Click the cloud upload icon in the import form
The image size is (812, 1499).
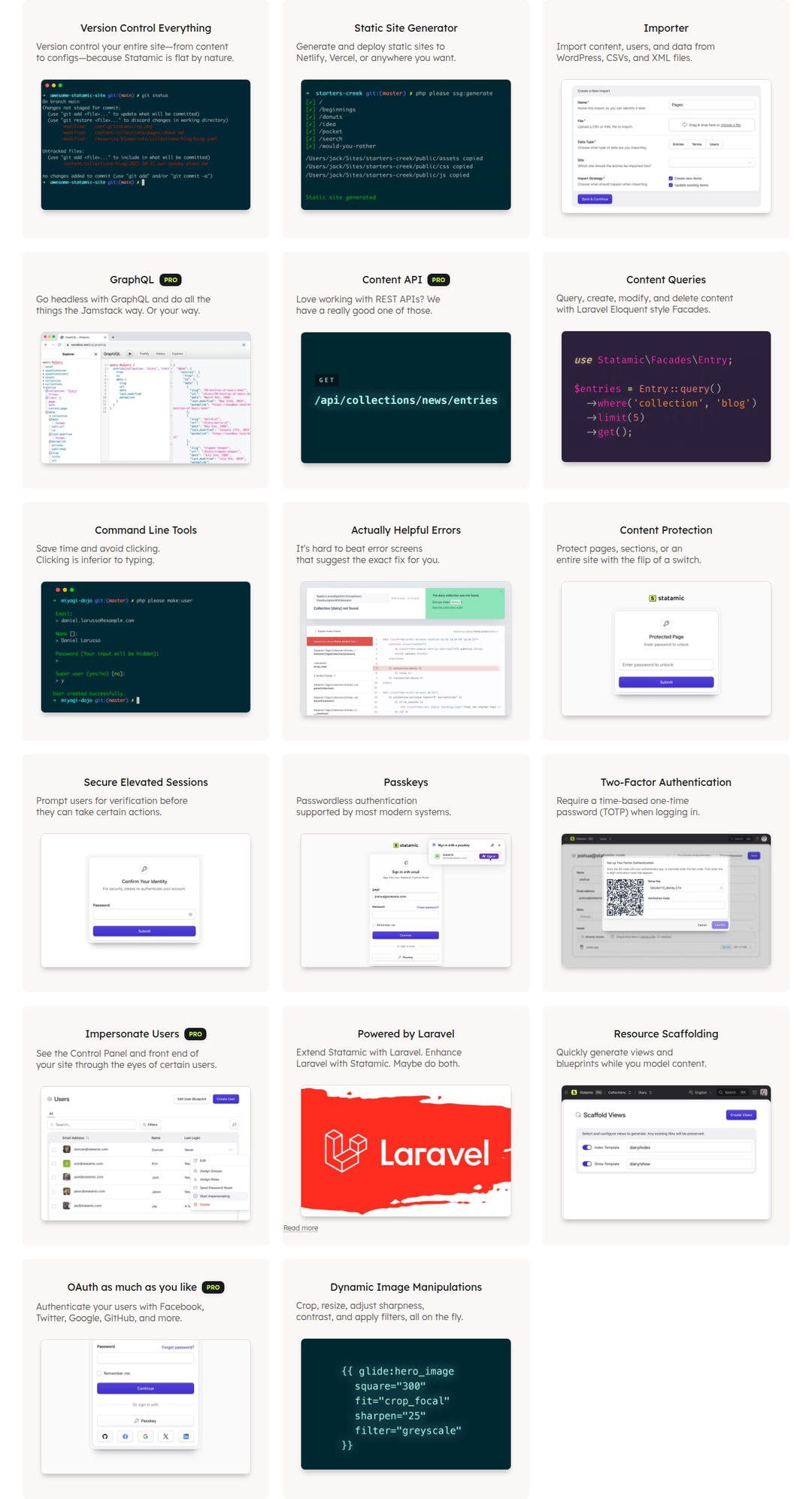pos(684,125)
